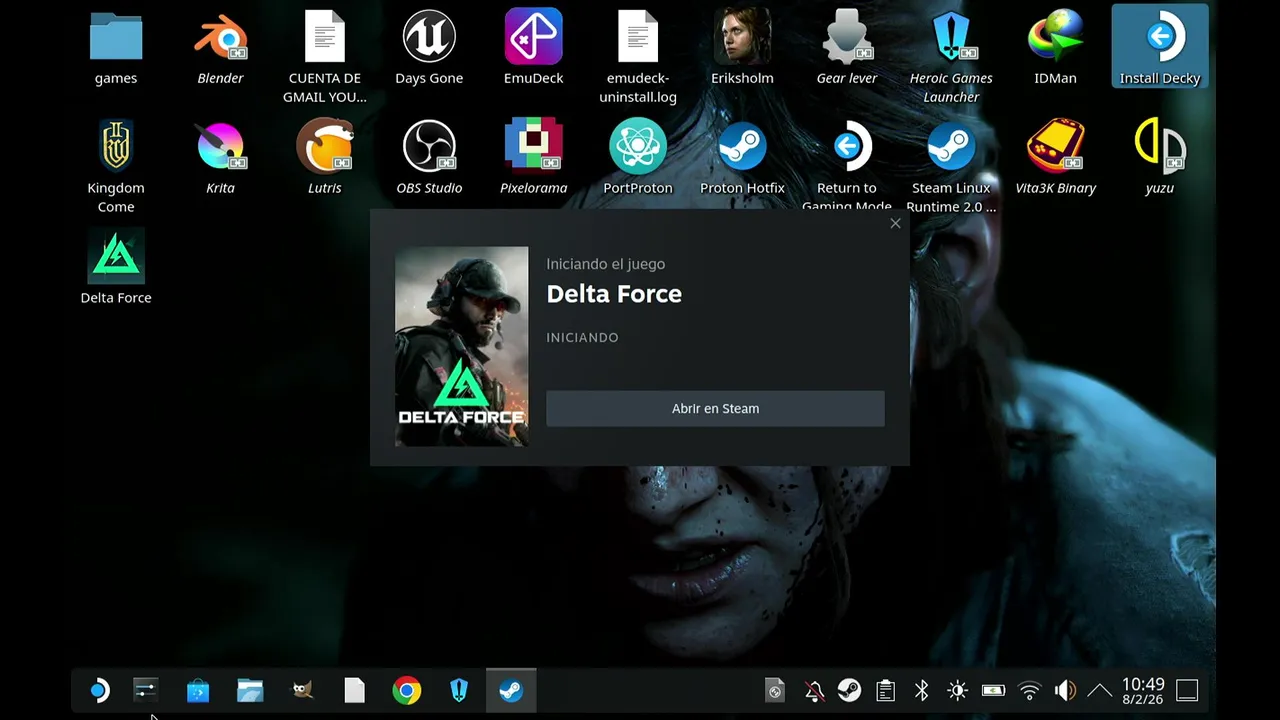Open Gear lever from the desktop
The width and height of the screenshot is (1280, 720).
pos(847,49)
